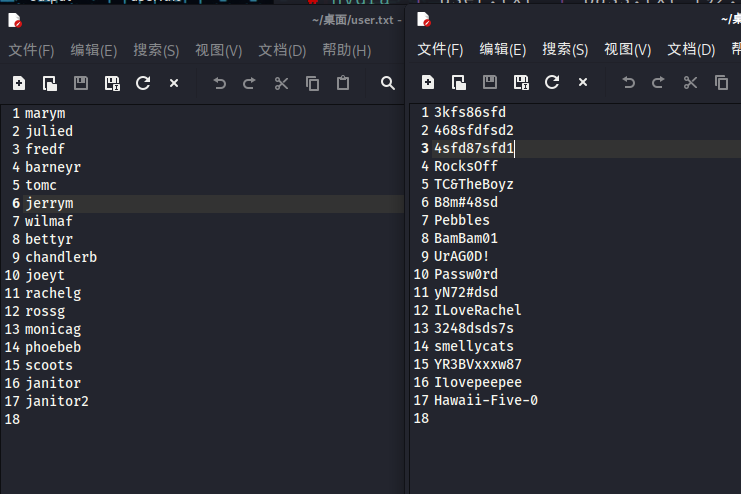The height and width of the screenshot is (494, 741).
Task: Click Redo icon in right password window
Action: click(658, 83)
